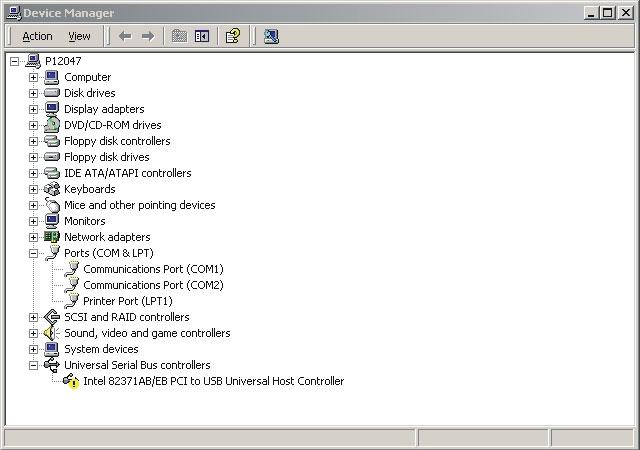Click the COM2 port connector icon
Screen dimensions: 640x450
71,285
